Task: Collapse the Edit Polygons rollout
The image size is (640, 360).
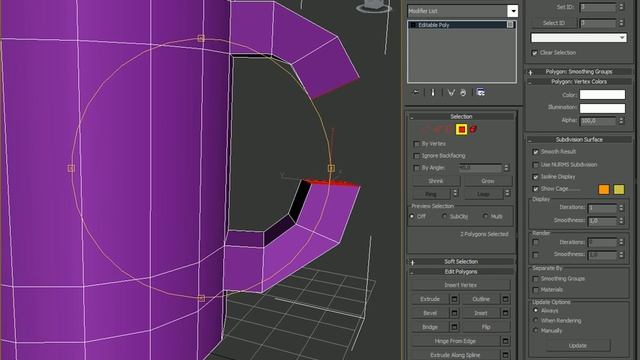Action: pos(461,272)
